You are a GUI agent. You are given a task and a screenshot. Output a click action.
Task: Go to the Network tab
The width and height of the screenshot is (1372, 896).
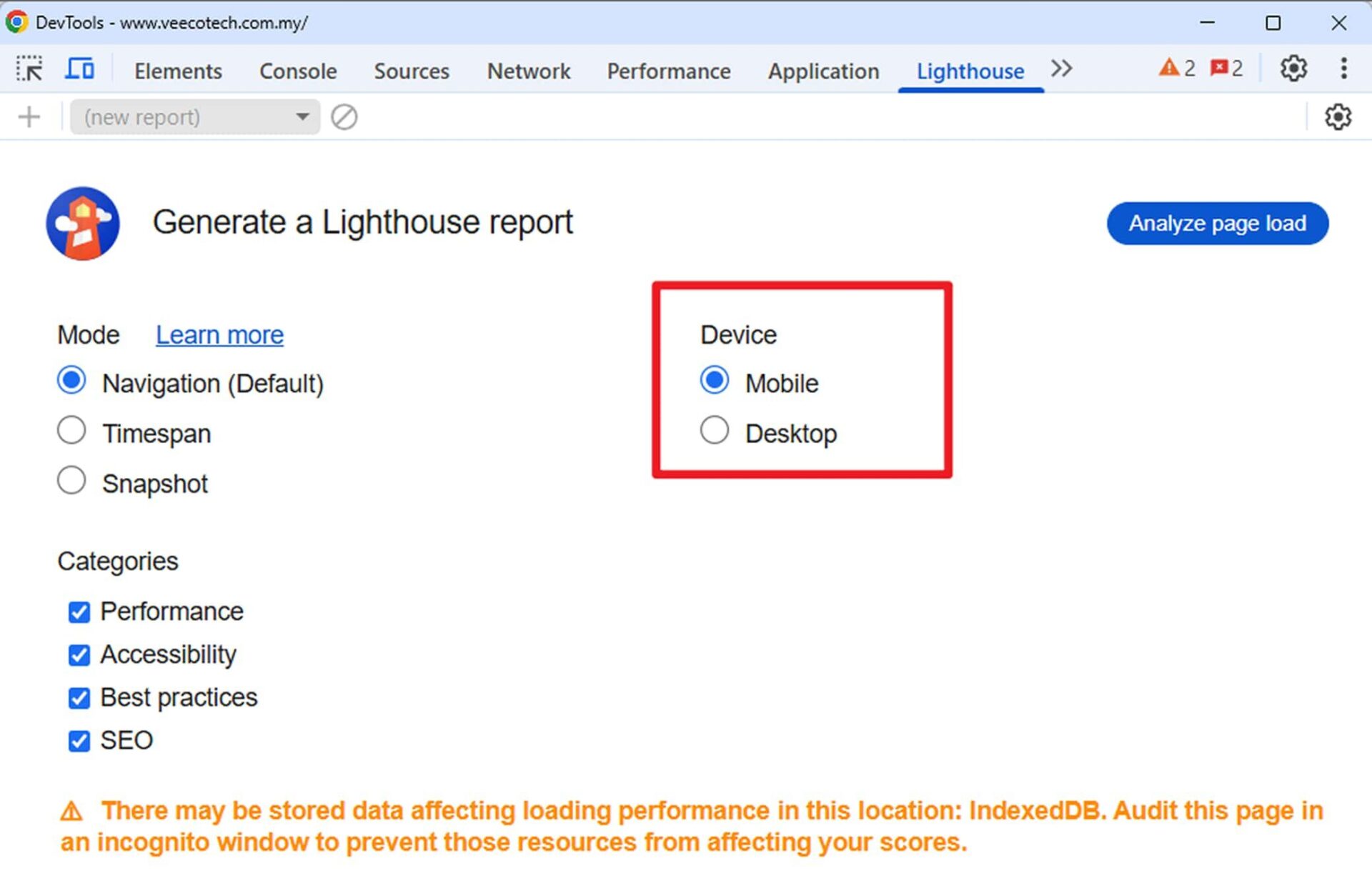pyautogui.click(x=529, y=71)
